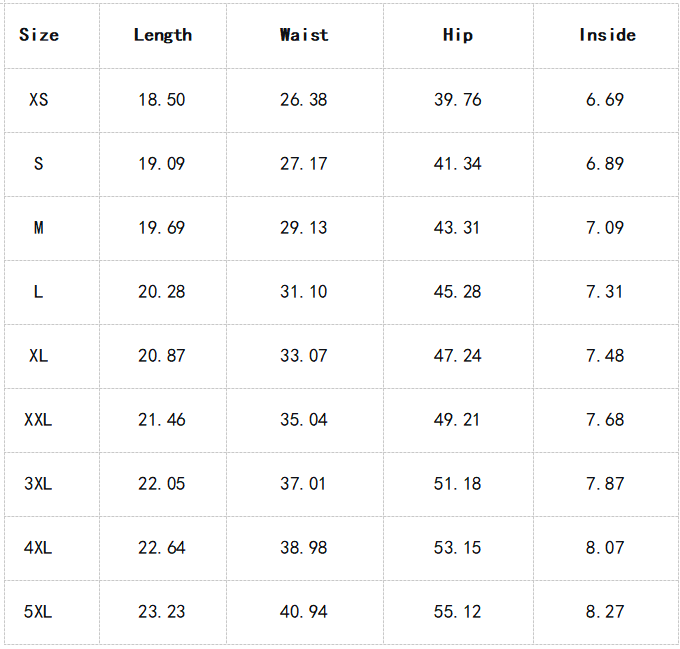Click the 20.87 length cell
Screen dimensions: 680x649
click(162, 356)
